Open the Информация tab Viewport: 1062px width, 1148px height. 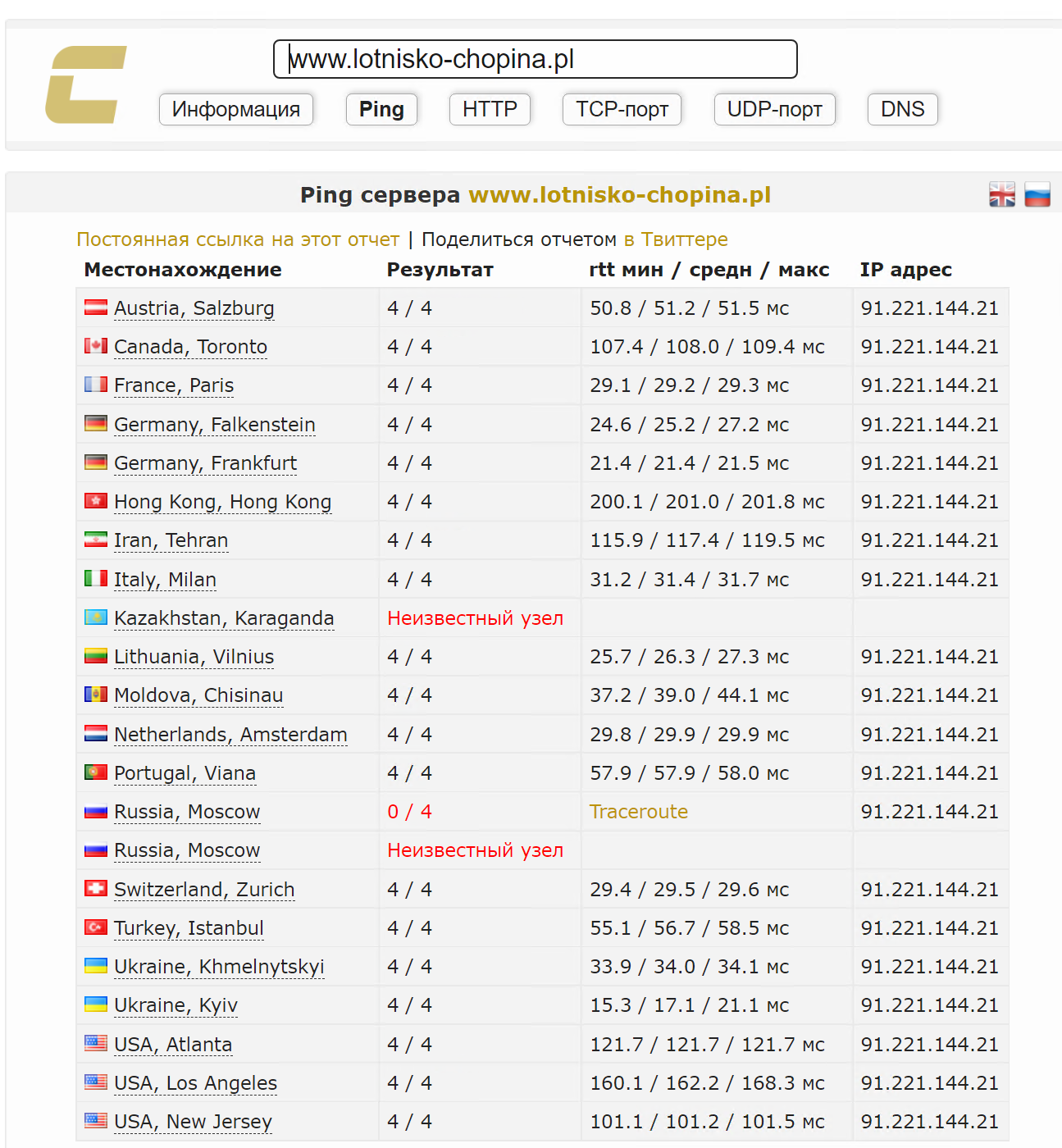coord(236,109)
